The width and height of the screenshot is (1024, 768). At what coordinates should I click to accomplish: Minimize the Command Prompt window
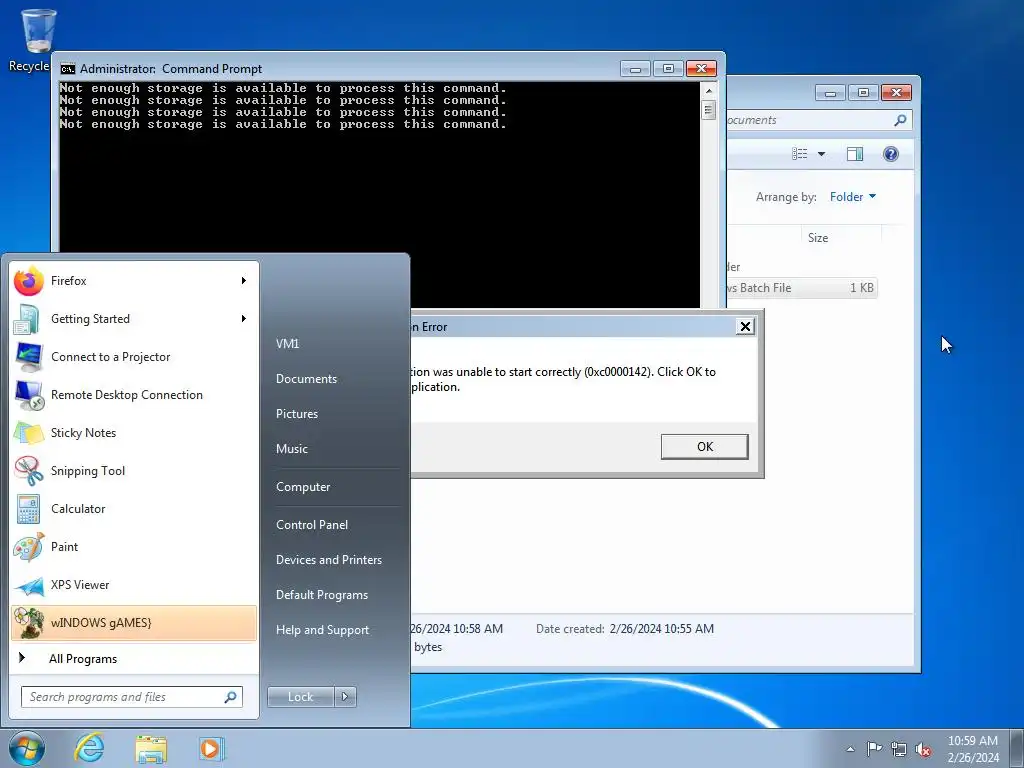point(635,69)
